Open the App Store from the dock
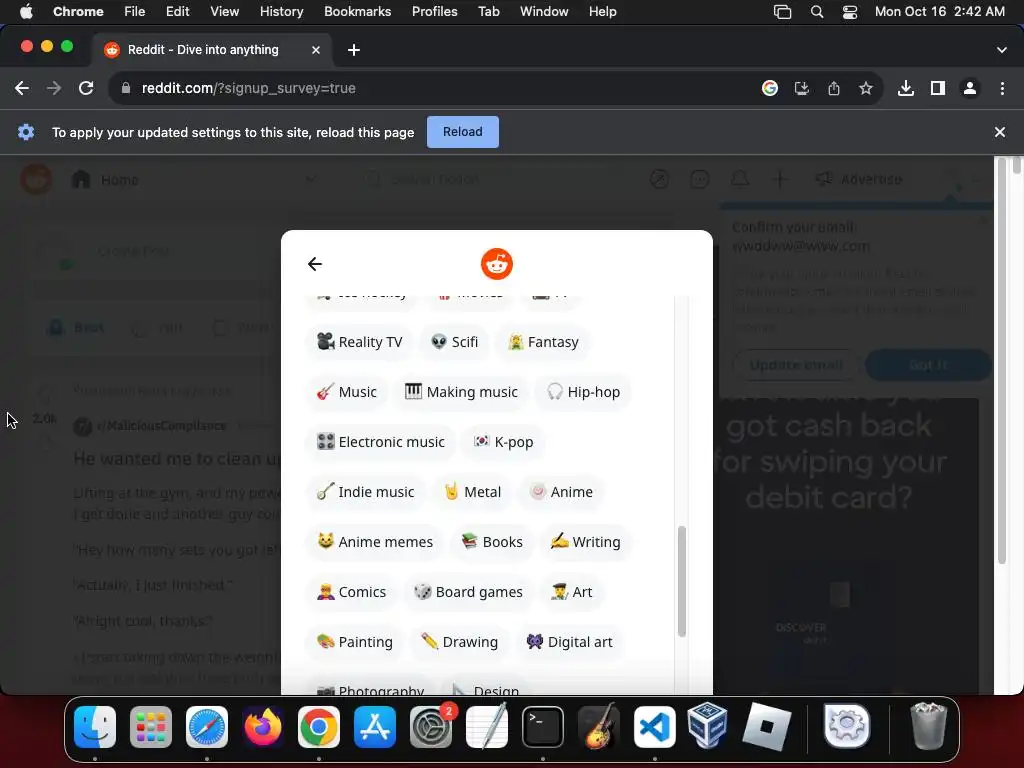The height and width of the screenshot is (768, 1024). 375,726
